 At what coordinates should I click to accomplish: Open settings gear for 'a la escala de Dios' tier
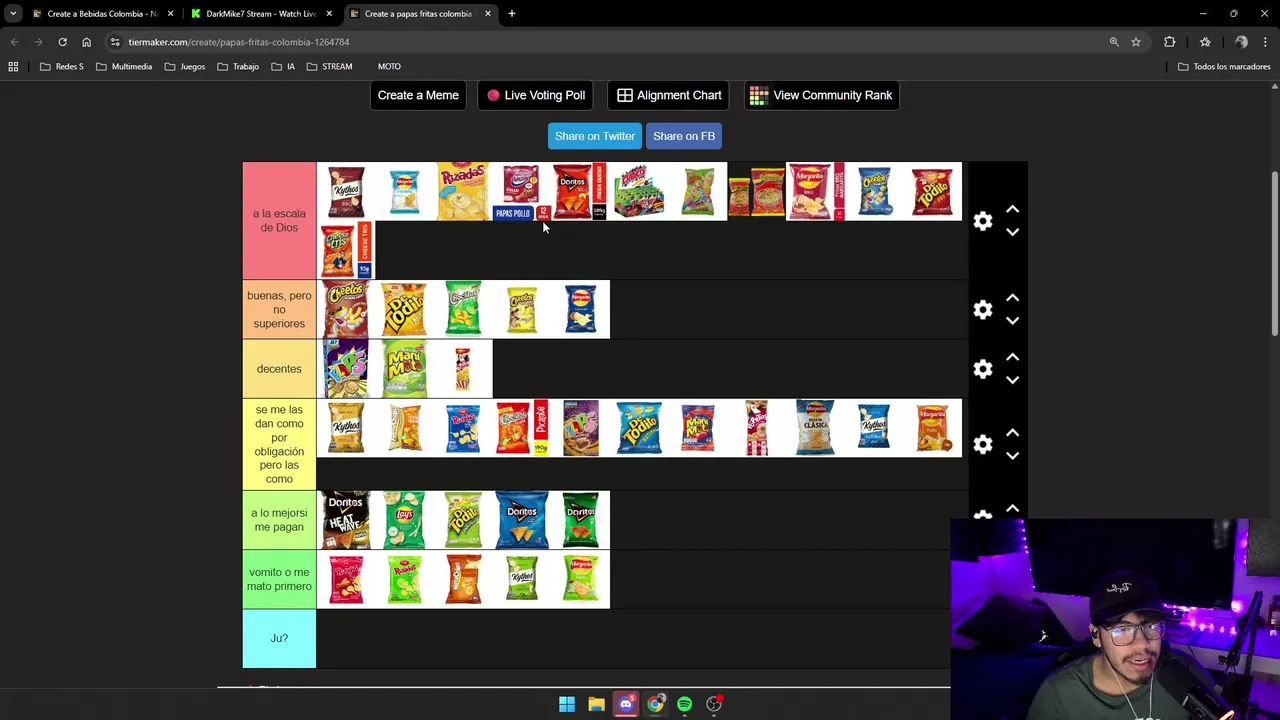click(983, 221)
